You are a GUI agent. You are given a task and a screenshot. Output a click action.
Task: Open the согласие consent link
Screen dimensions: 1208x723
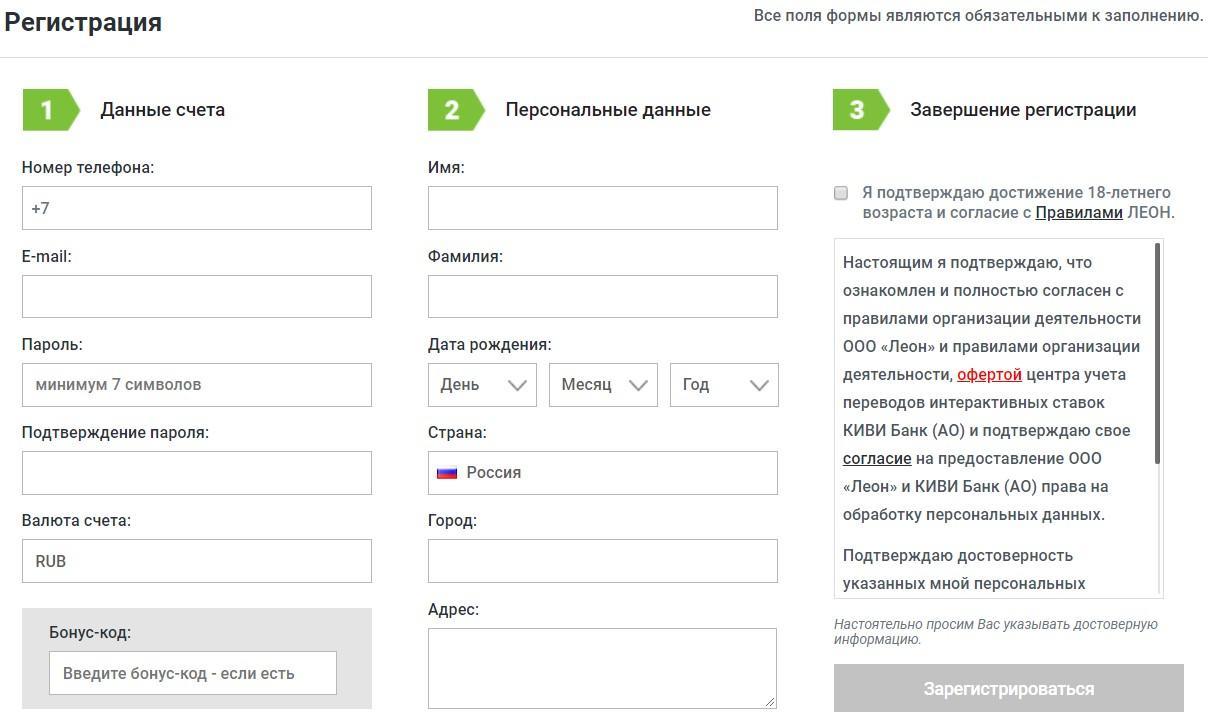point(876,459)
